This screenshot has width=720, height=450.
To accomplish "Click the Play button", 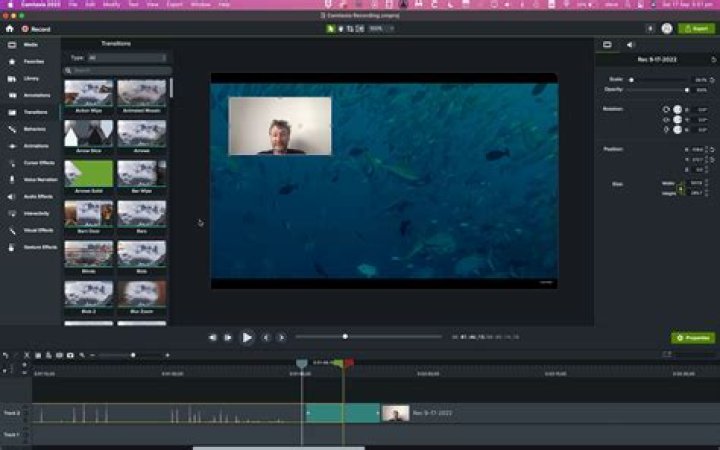I will click(247, 338).
